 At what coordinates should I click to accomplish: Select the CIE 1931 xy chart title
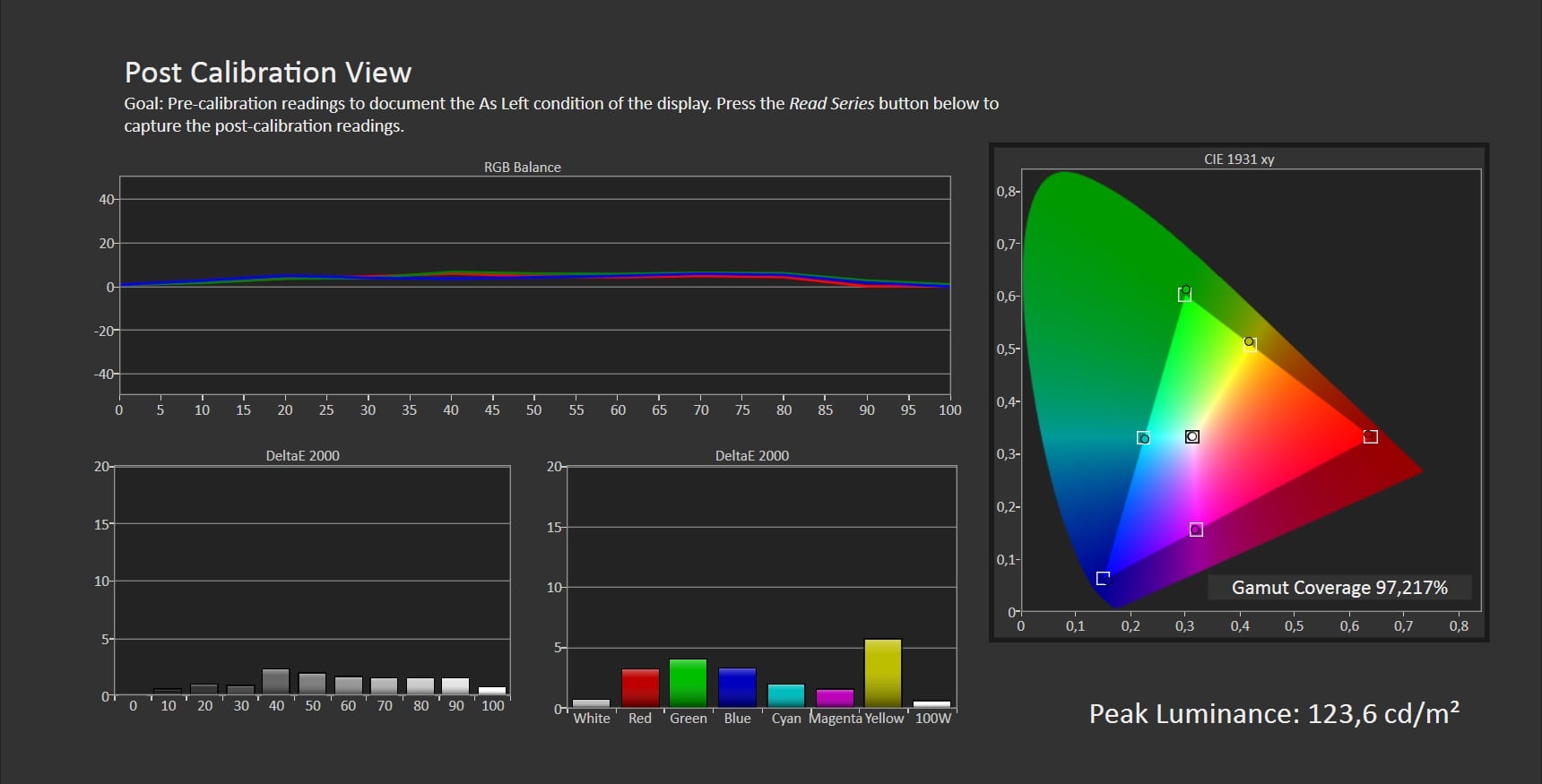[1239, 159]
